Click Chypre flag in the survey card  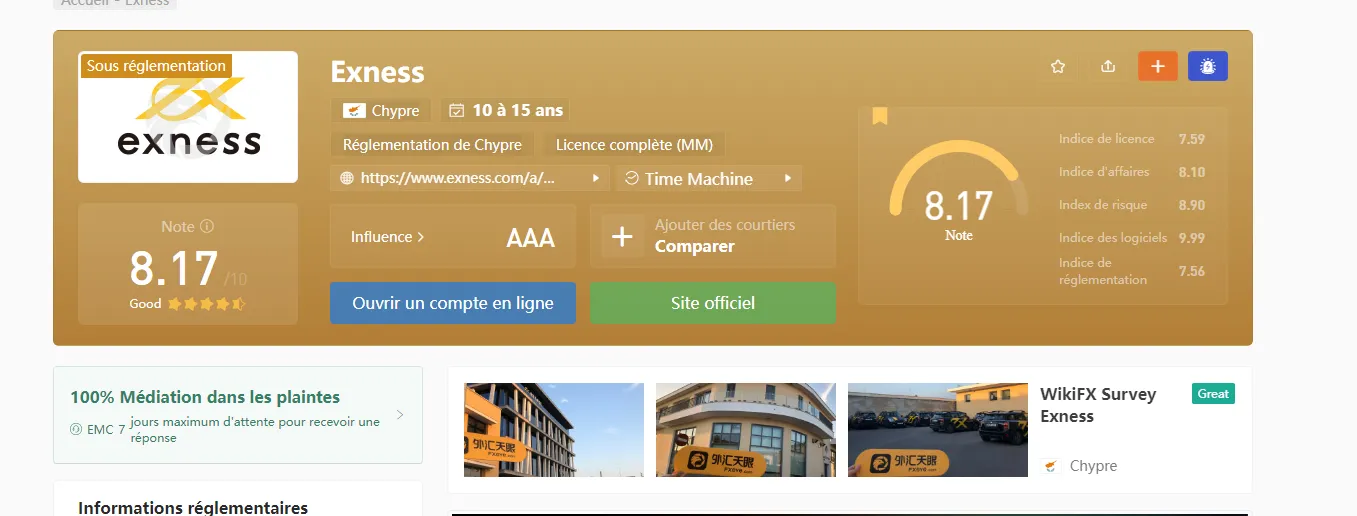point(1050,466)
